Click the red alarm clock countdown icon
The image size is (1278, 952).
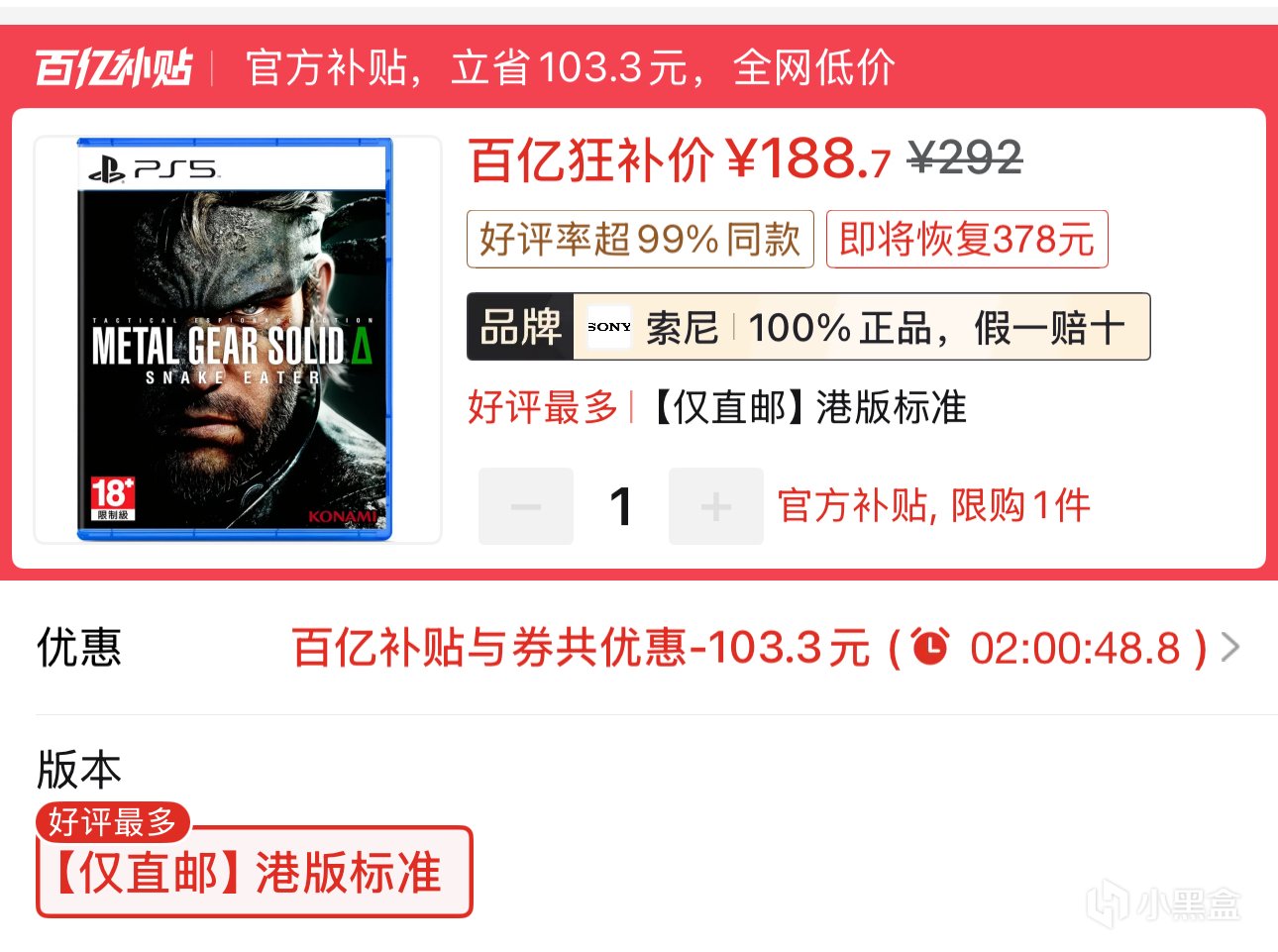click(x=930, y=648)
